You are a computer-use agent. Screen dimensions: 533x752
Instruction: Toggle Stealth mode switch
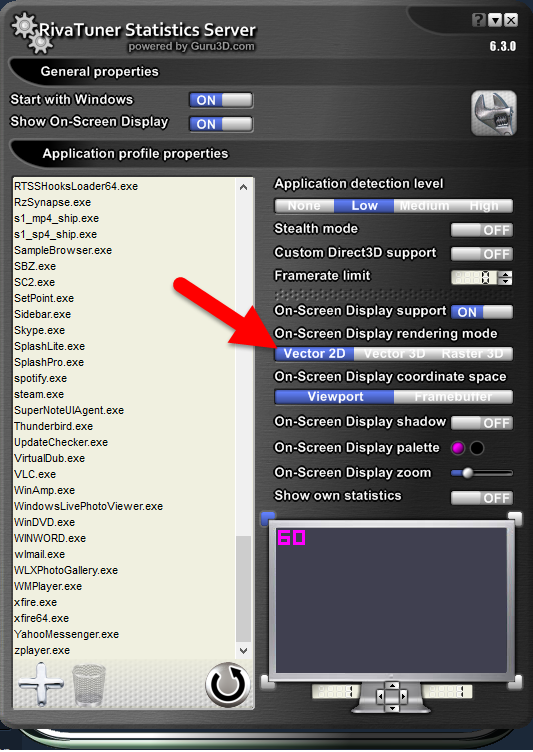click(x=482, y=230)
